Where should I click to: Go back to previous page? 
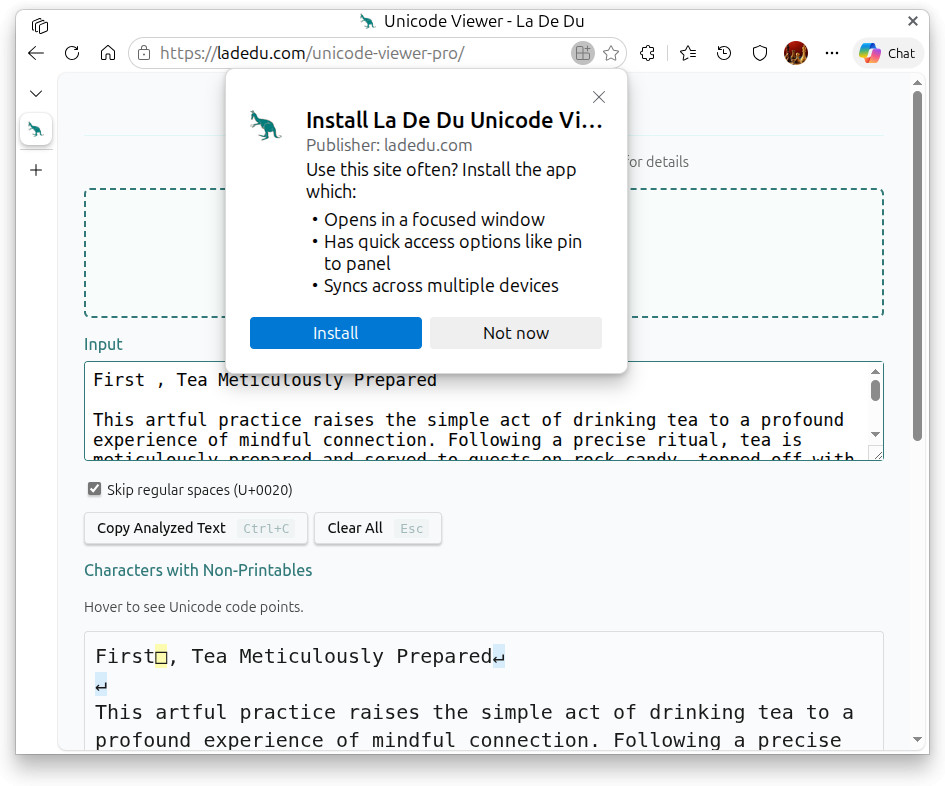tap(36, 53)
